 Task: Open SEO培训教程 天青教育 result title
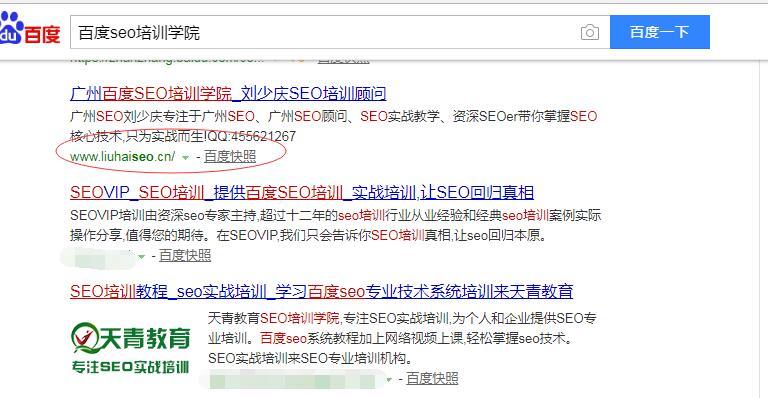321,292
